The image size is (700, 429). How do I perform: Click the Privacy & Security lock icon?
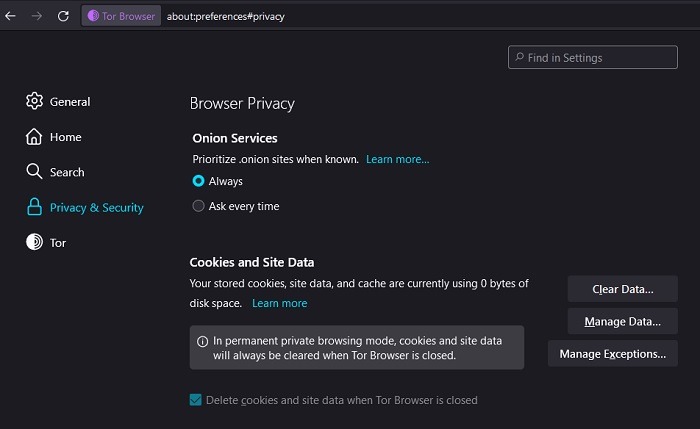click(x=34, y=207)
